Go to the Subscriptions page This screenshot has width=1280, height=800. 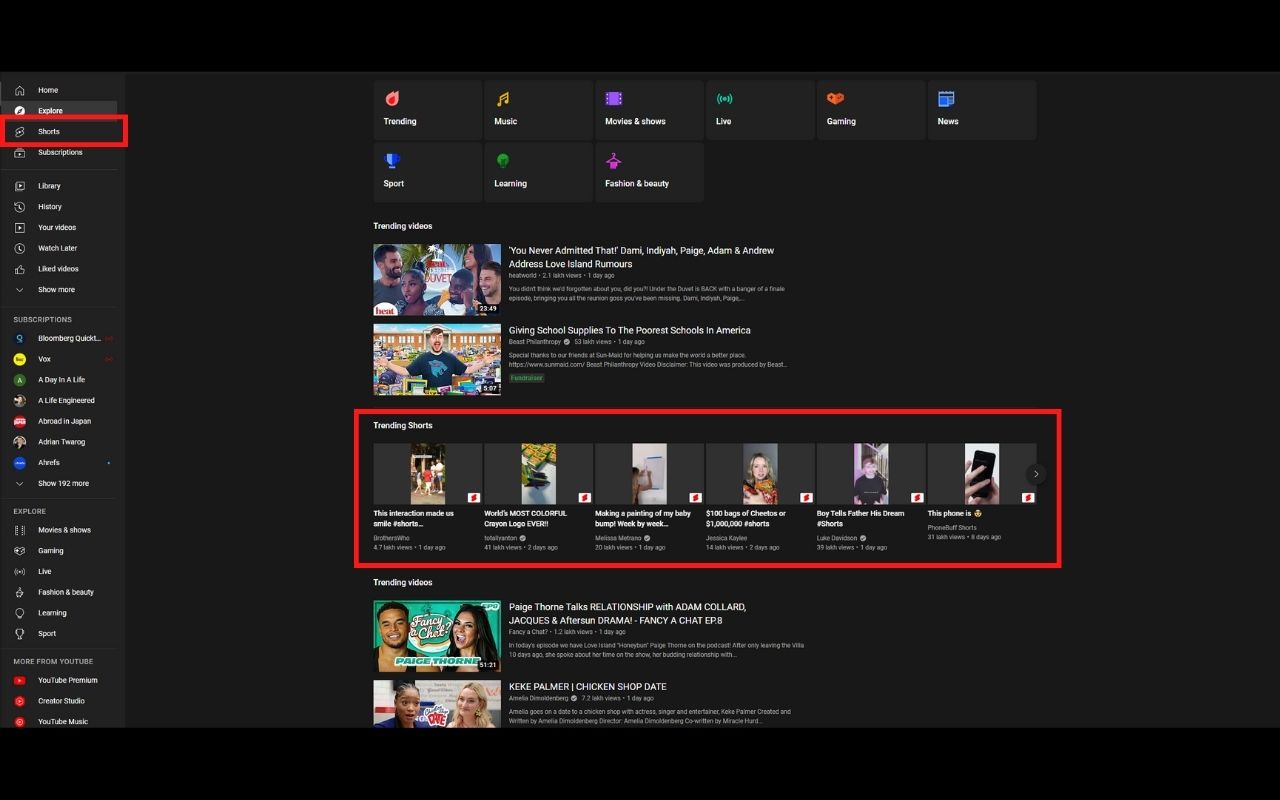point(60,152)
